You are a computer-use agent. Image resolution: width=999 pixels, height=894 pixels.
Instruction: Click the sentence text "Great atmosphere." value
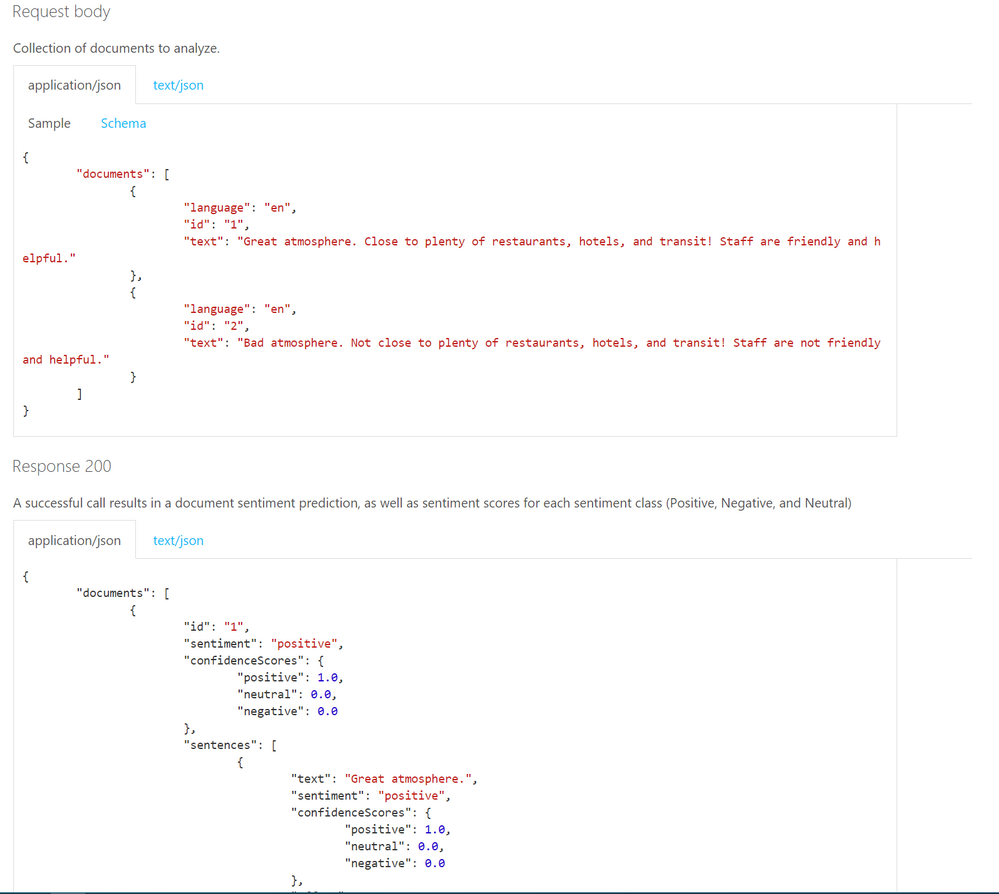408,779
